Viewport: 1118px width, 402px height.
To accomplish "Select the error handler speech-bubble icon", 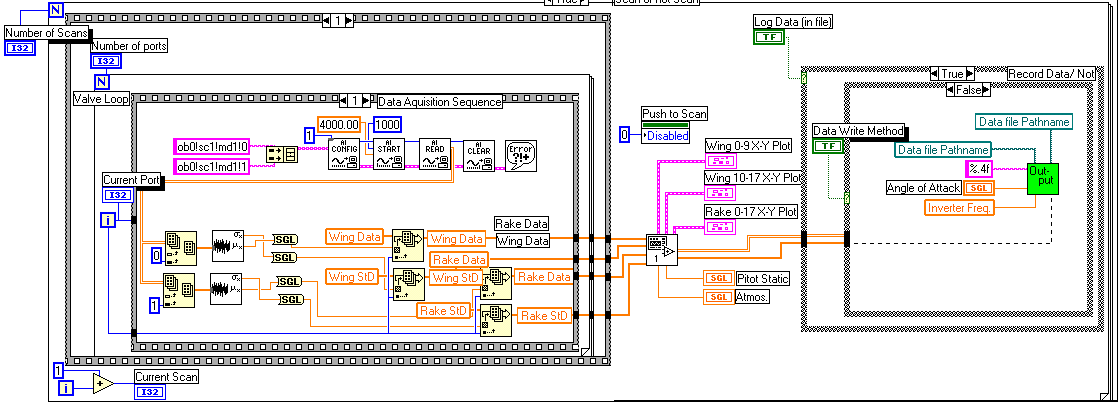I will pyautogui.click(x=521, y=155).
